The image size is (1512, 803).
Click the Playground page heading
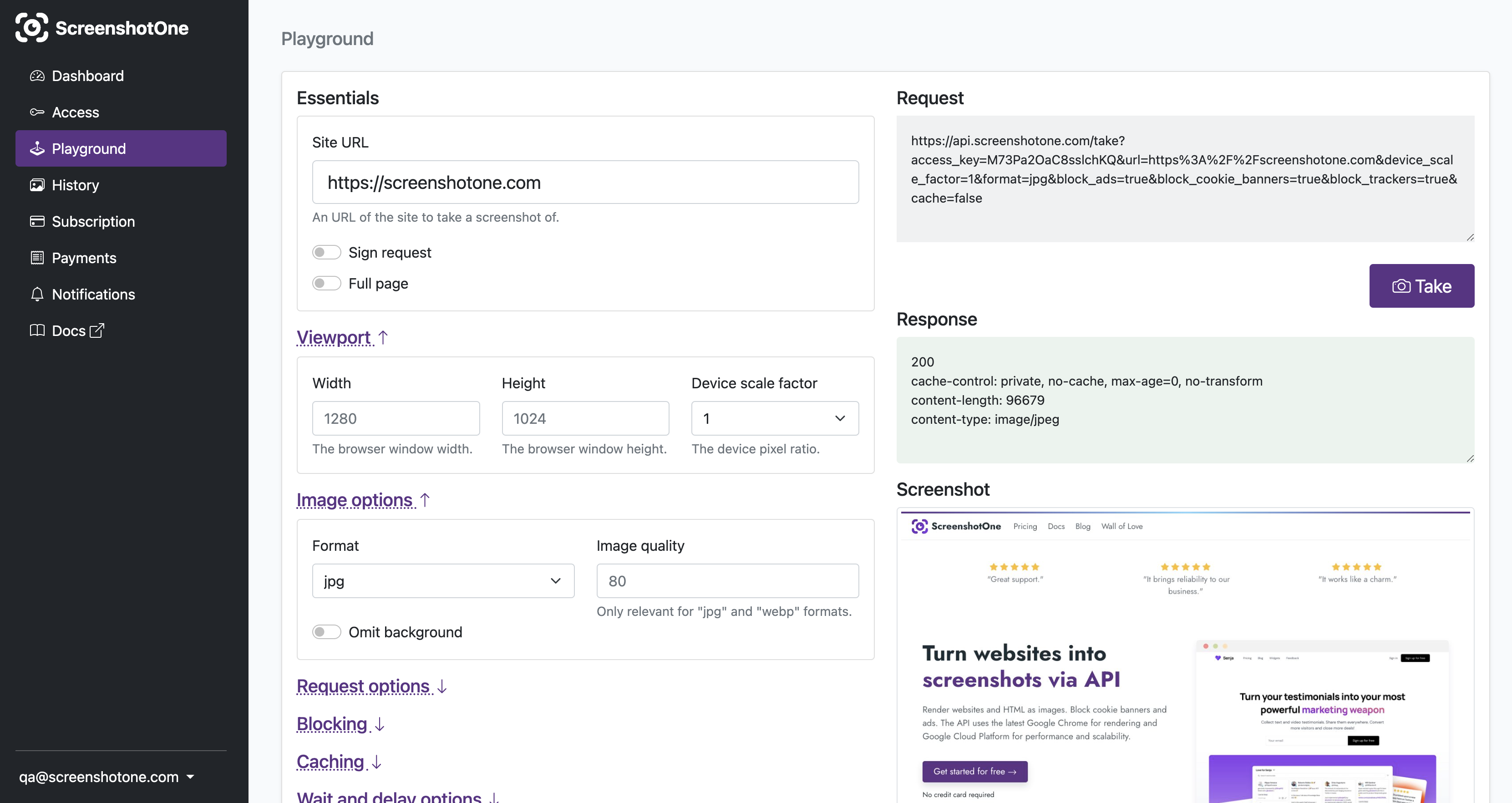(x=327, y=39)
